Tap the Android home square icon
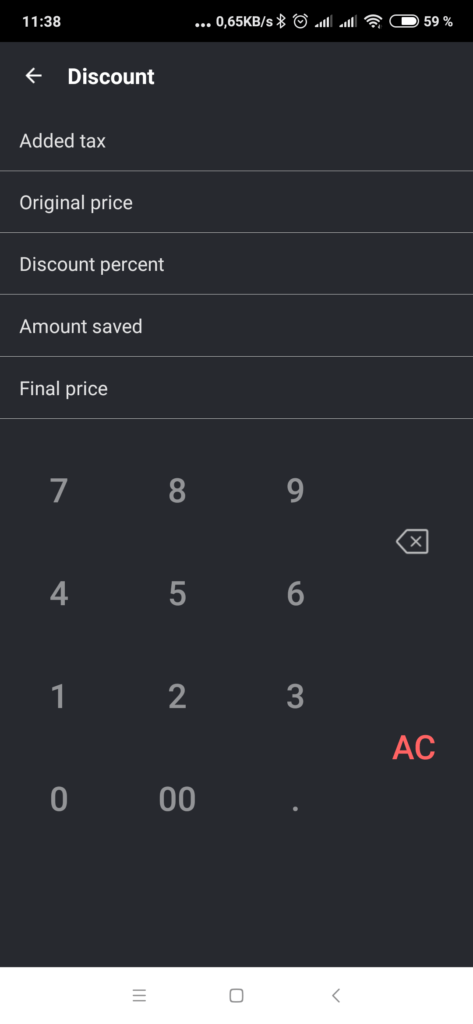 [236, 995]
